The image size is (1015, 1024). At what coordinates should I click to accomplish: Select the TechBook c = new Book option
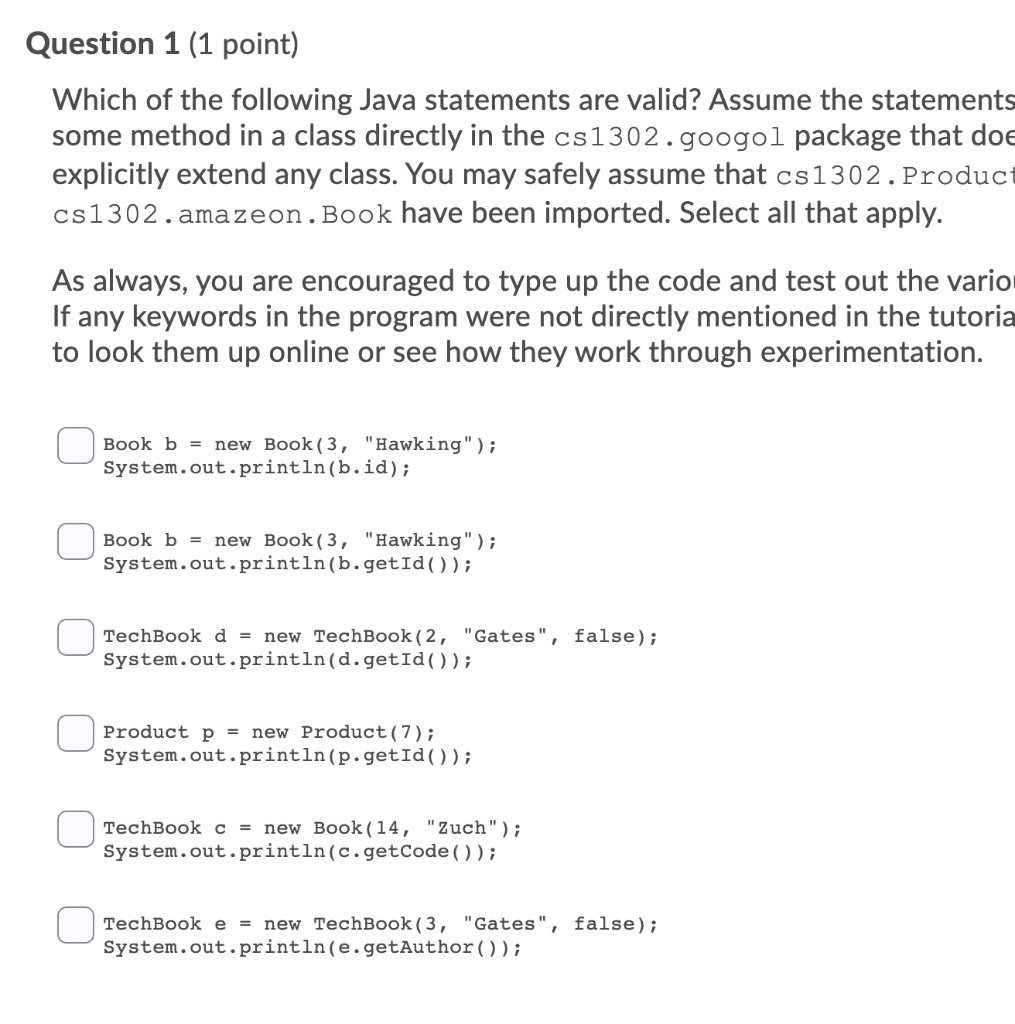click(x=75, y=829)
